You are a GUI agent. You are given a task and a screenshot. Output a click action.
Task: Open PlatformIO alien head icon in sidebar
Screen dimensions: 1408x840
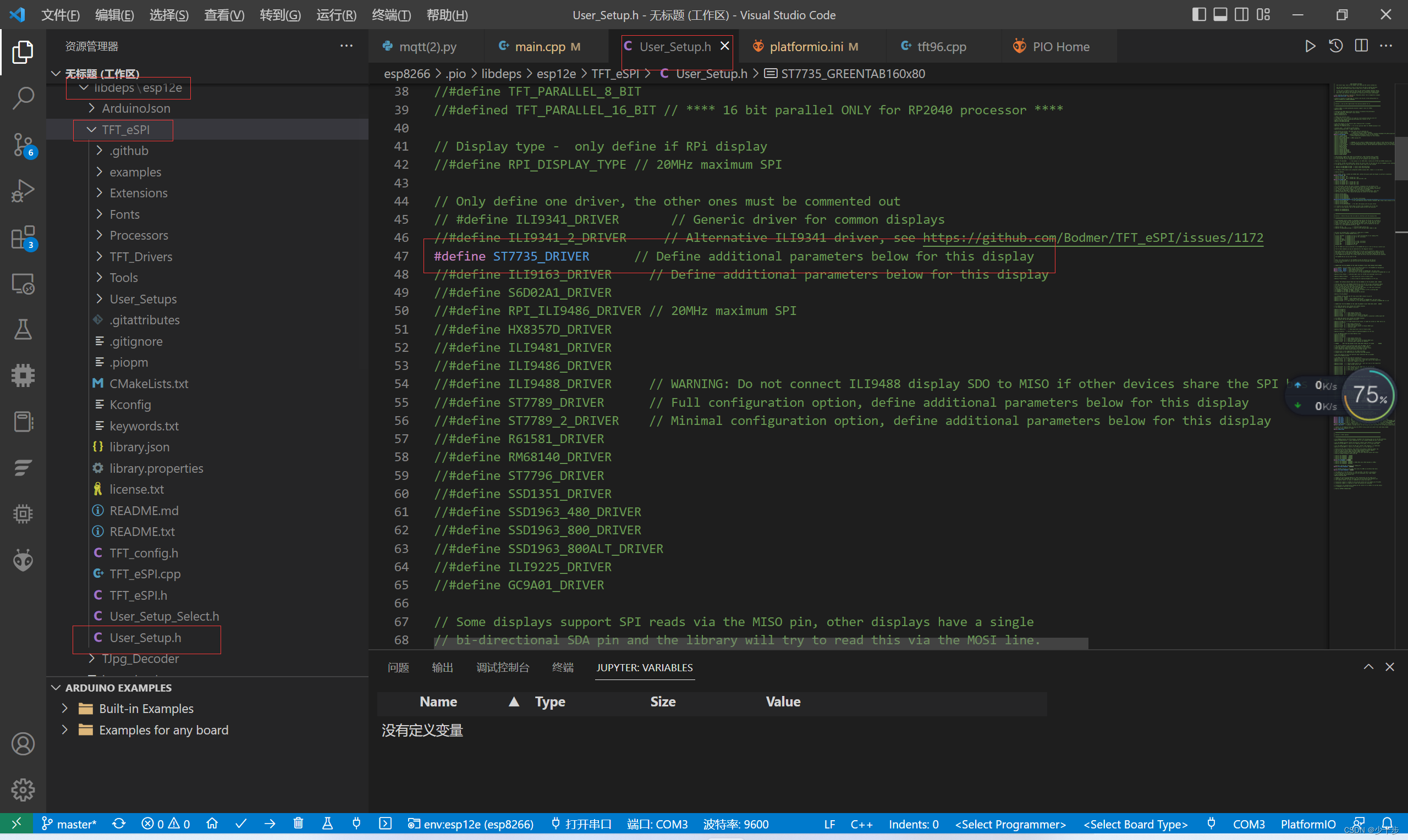tap(23, 560)
